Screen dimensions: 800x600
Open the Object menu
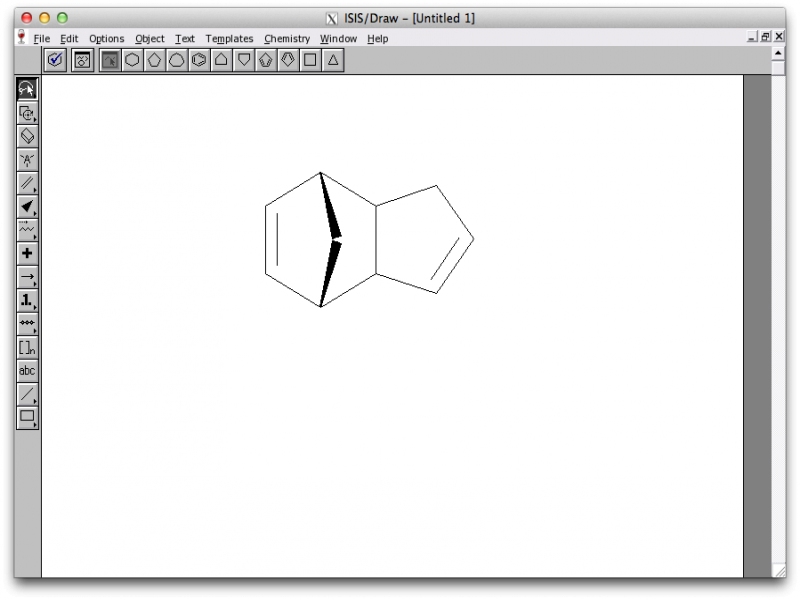click(149, 39)
